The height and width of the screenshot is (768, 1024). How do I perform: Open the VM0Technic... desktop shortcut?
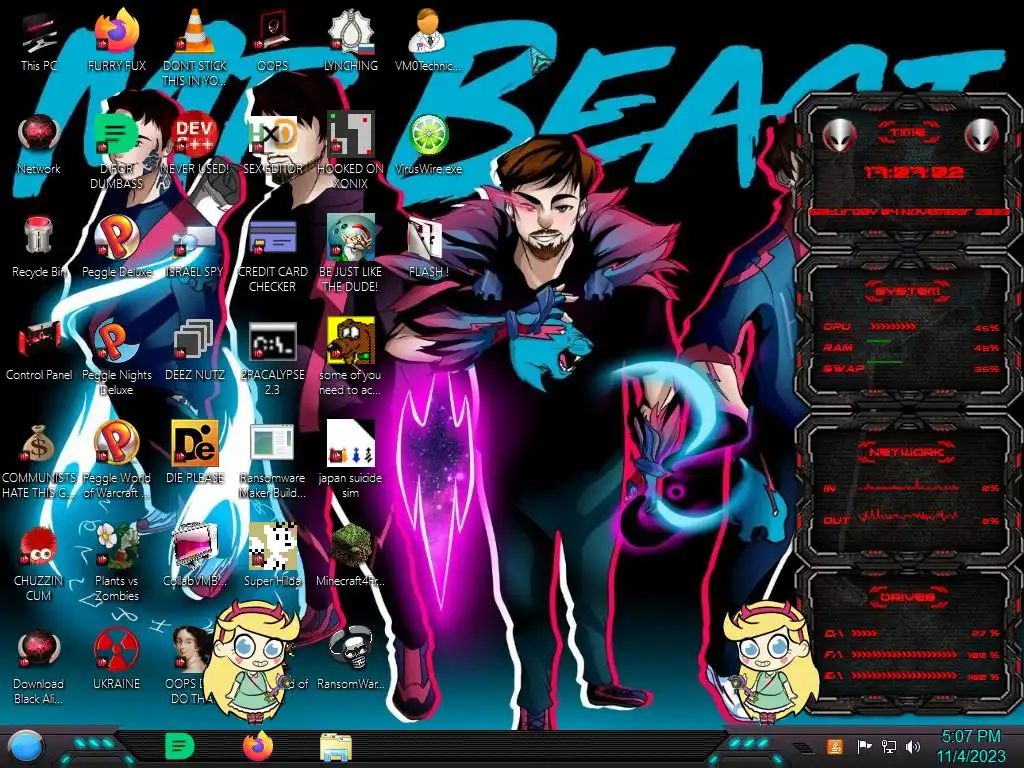click(x=428, y=40)
